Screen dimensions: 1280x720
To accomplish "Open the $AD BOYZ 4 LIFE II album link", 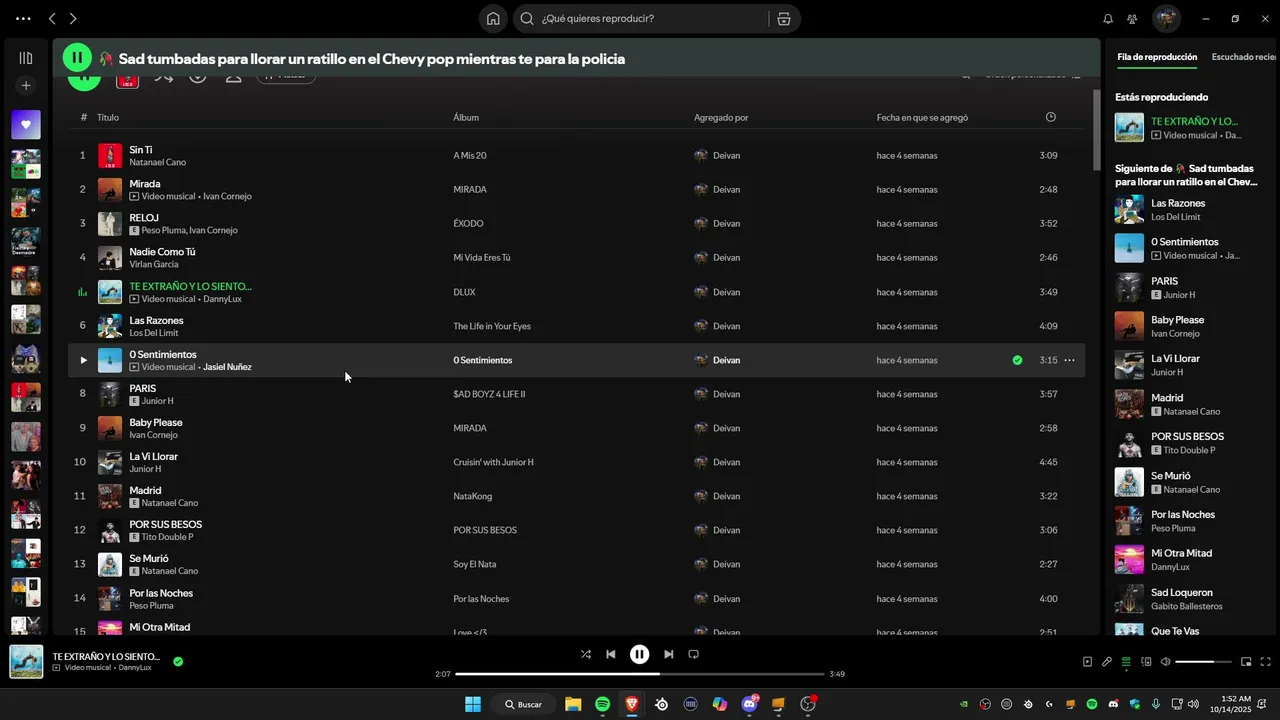I will (489, 394).
